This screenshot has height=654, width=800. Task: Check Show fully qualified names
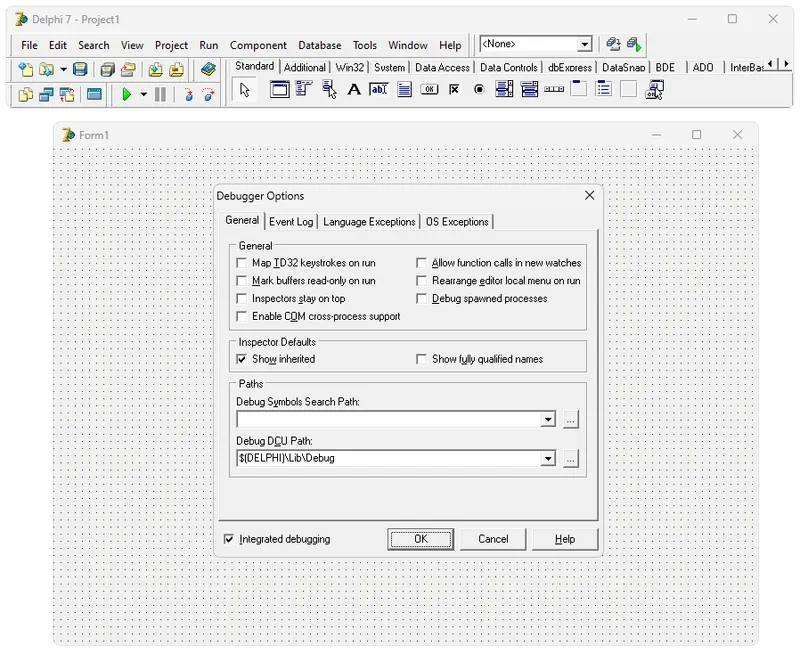(x=421, y=360)
